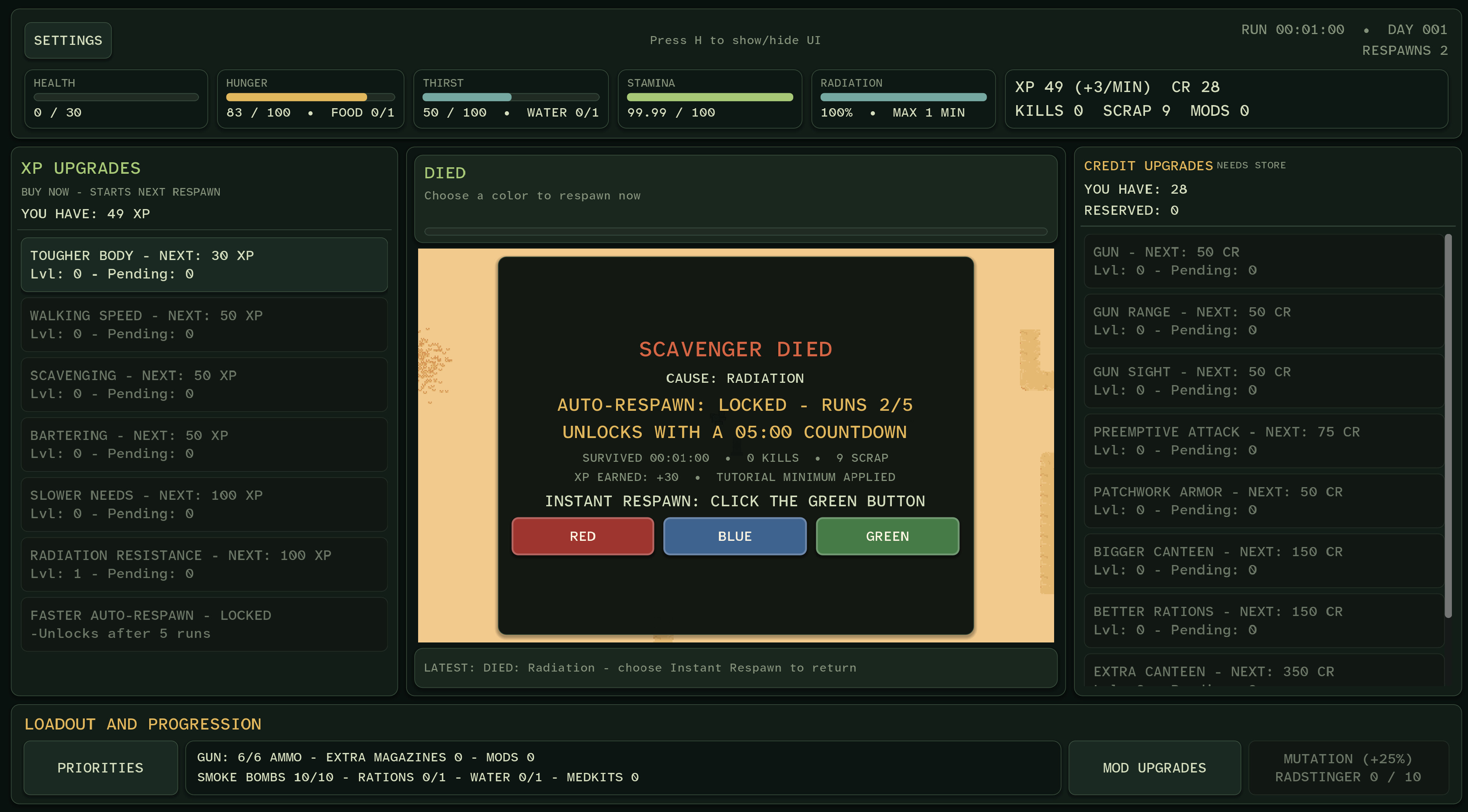Click the respawn countdown progress bar

tap(736, 231)
